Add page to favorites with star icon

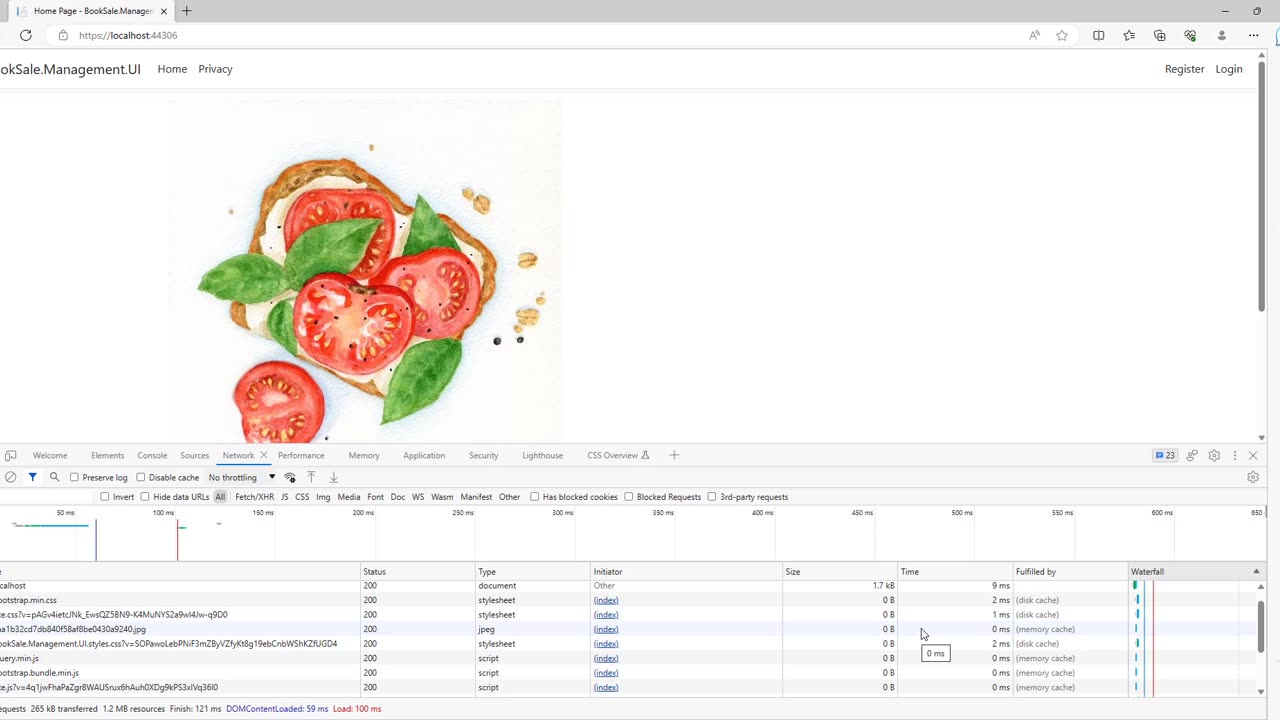(x=1062, y=35)
